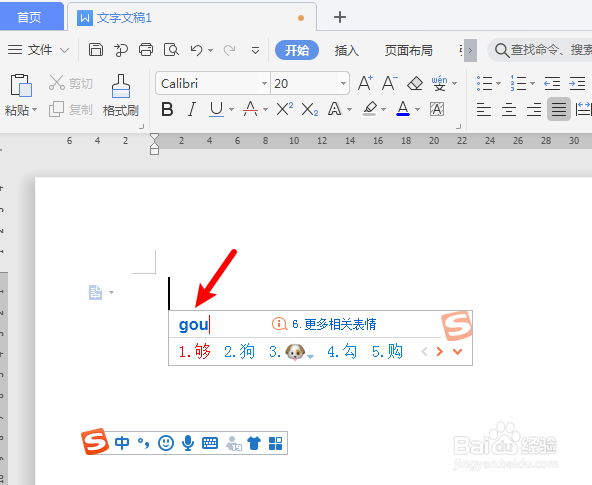Click the Clear Formatting eraser icon
The width and height of the screenshot is (592, 485).
coord(415,83)
